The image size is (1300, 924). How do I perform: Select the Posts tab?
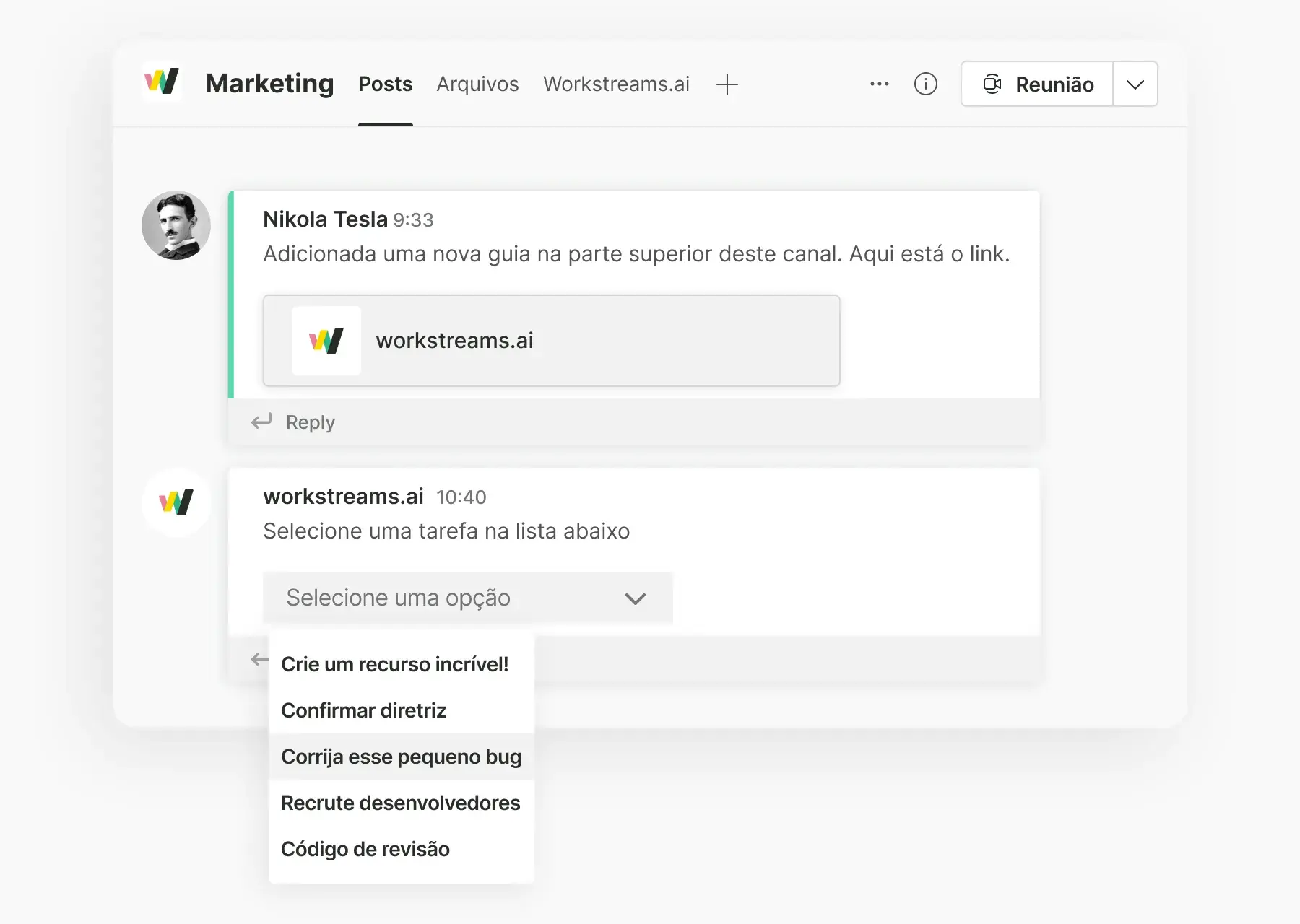[385, 84]
